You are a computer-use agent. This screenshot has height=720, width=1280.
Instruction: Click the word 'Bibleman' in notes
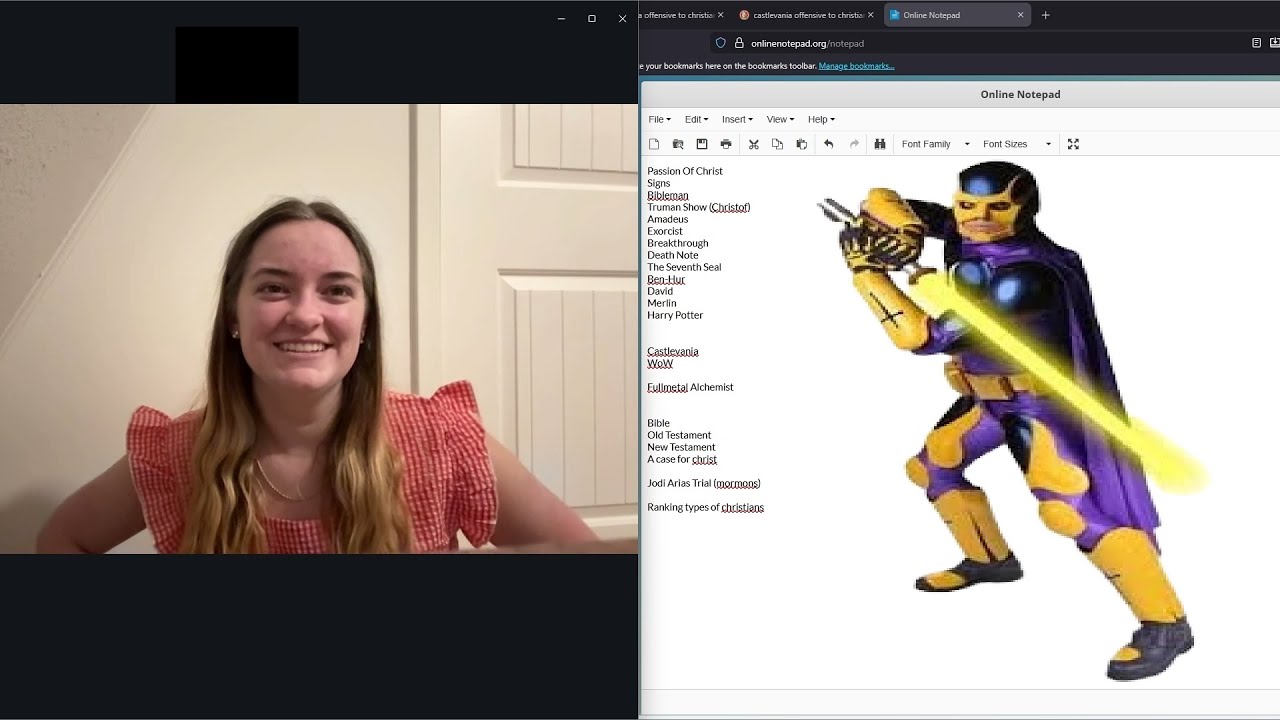click(667, 195)
